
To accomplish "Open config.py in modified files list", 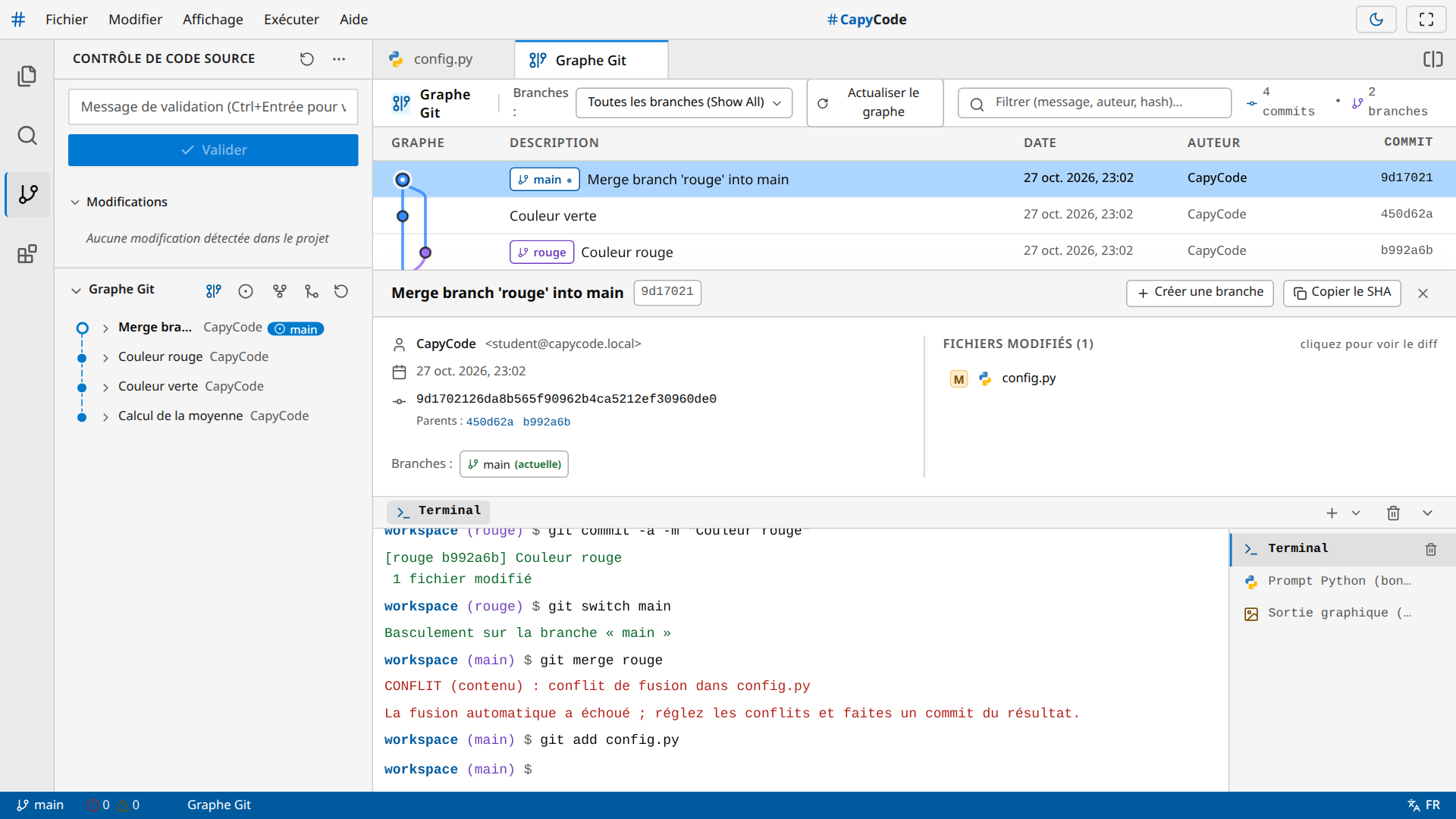I will click(x=1028, y=378).
